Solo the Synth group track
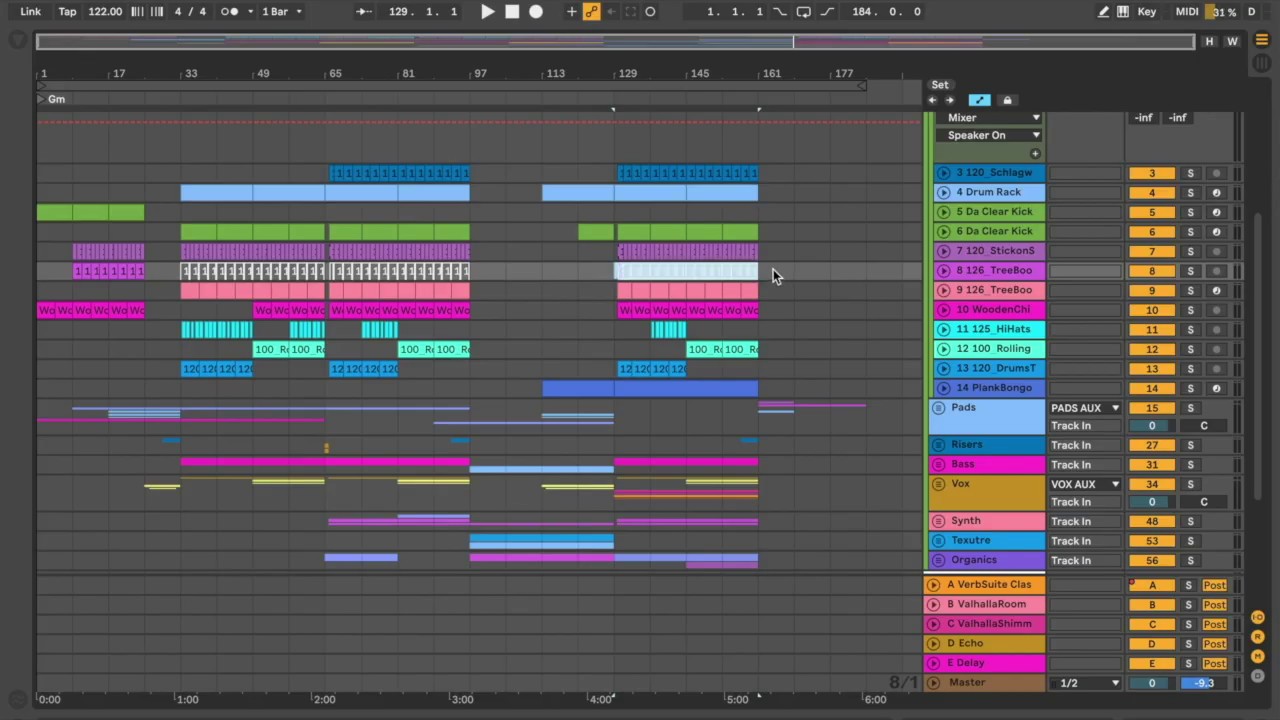 tap(1190, 521)
